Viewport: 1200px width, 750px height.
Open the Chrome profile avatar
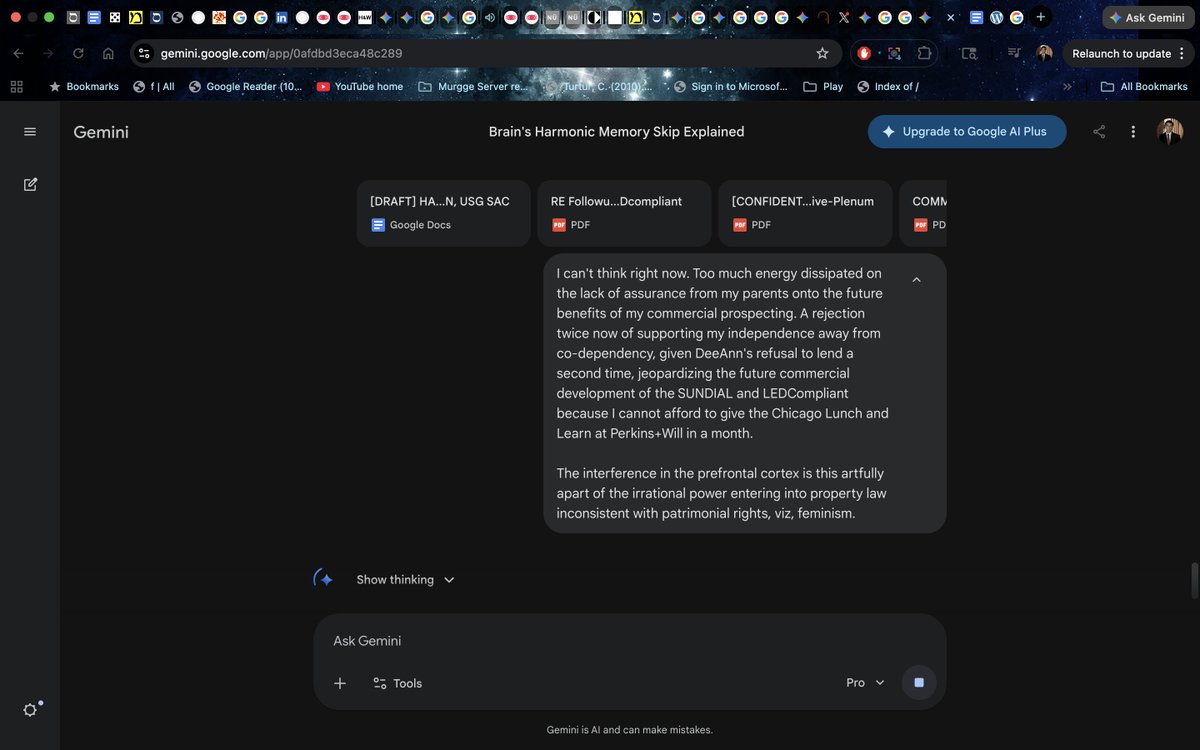point(1044,53)
